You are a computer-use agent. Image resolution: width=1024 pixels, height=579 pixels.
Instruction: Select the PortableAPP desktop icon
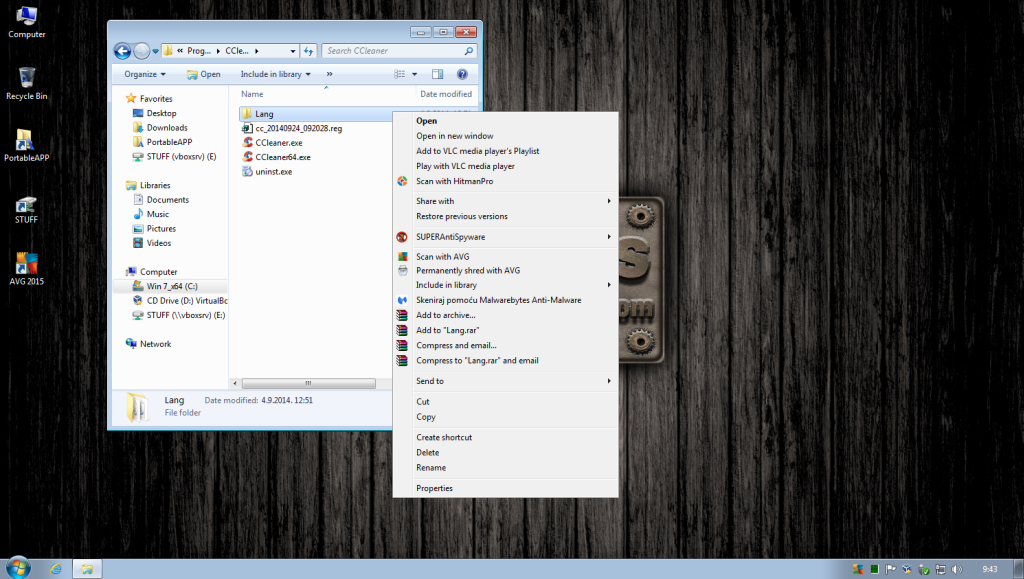[26, 143]
